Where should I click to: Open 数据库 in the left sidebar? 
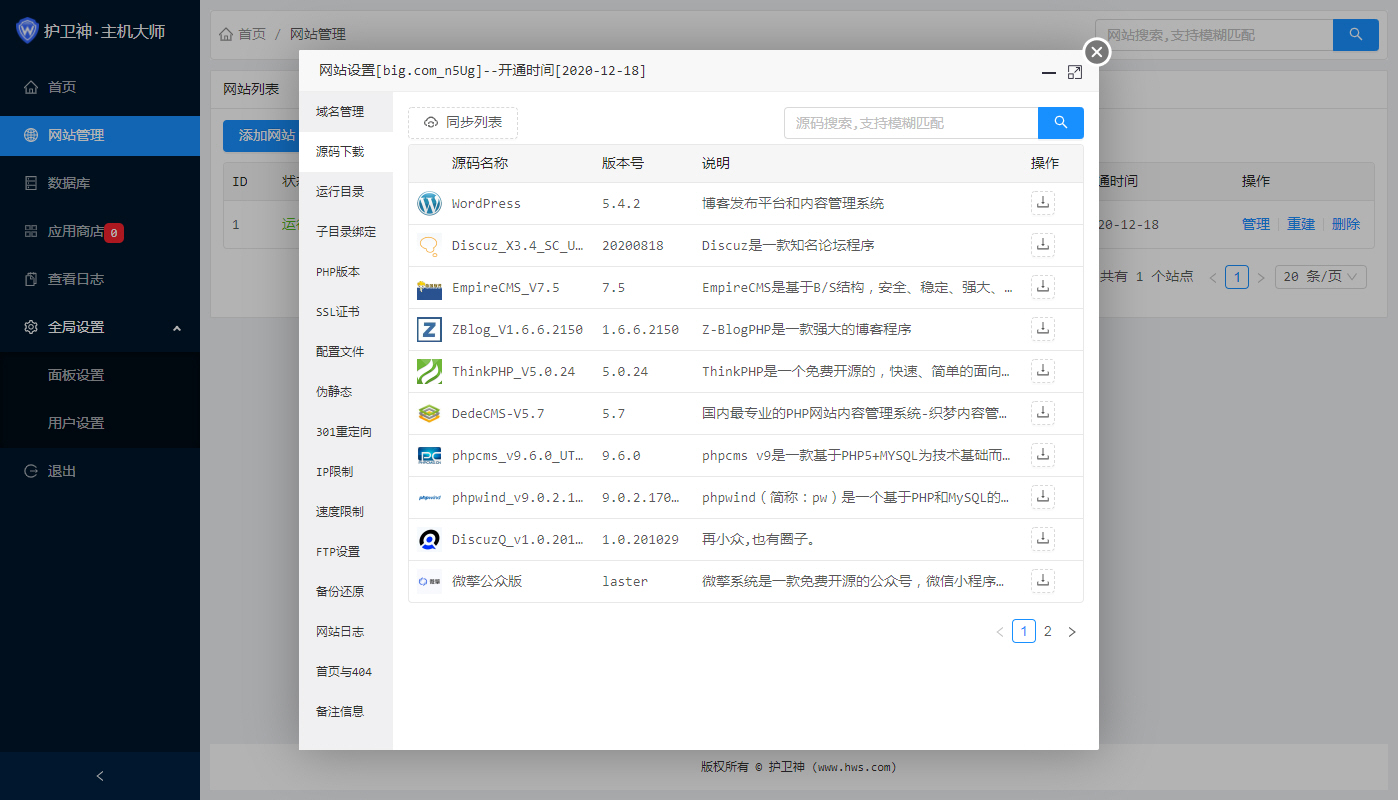click(x=100, y=183)
